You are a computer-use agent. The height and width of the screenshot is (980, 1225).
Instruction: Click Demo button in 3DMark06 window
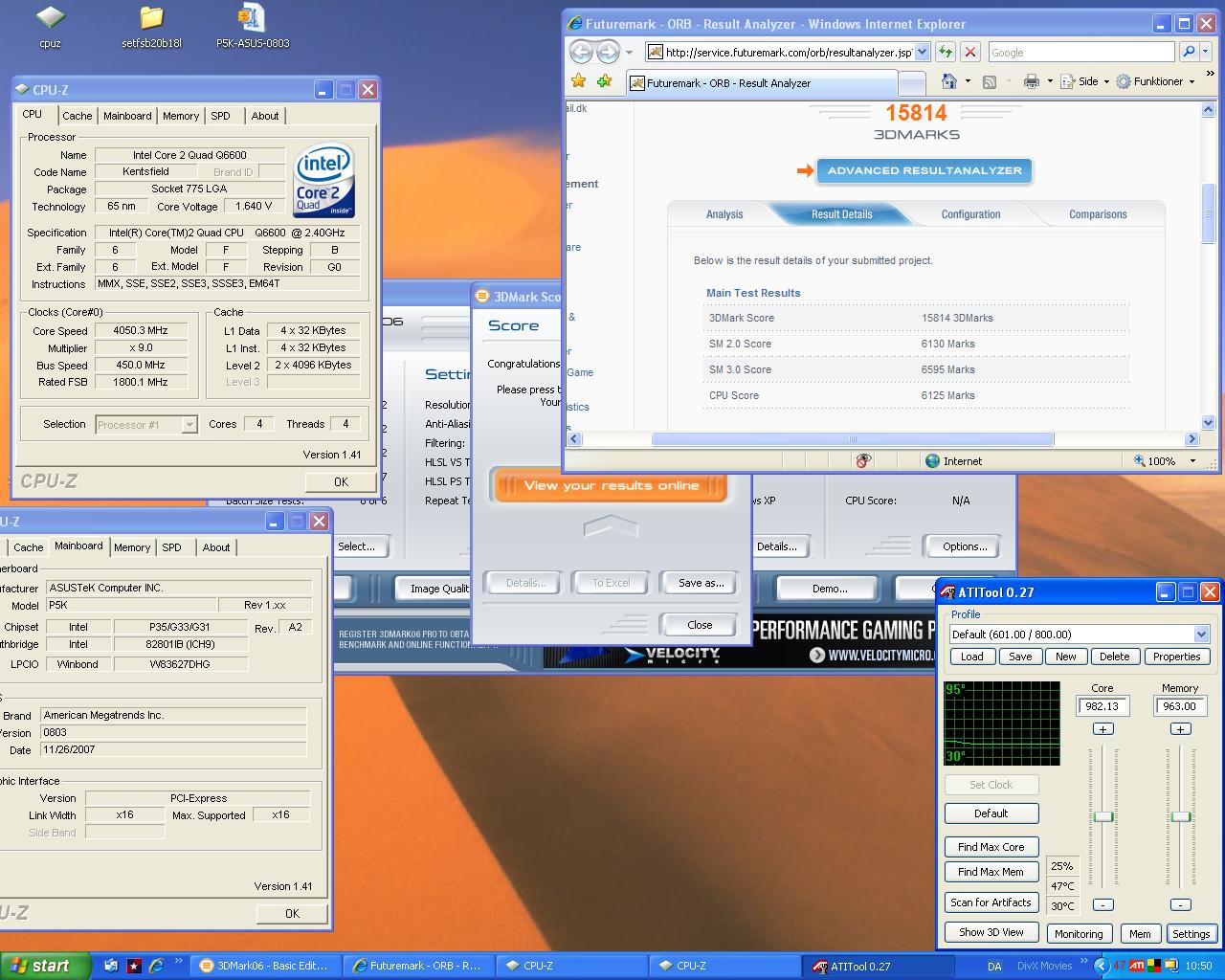(829, 589)
